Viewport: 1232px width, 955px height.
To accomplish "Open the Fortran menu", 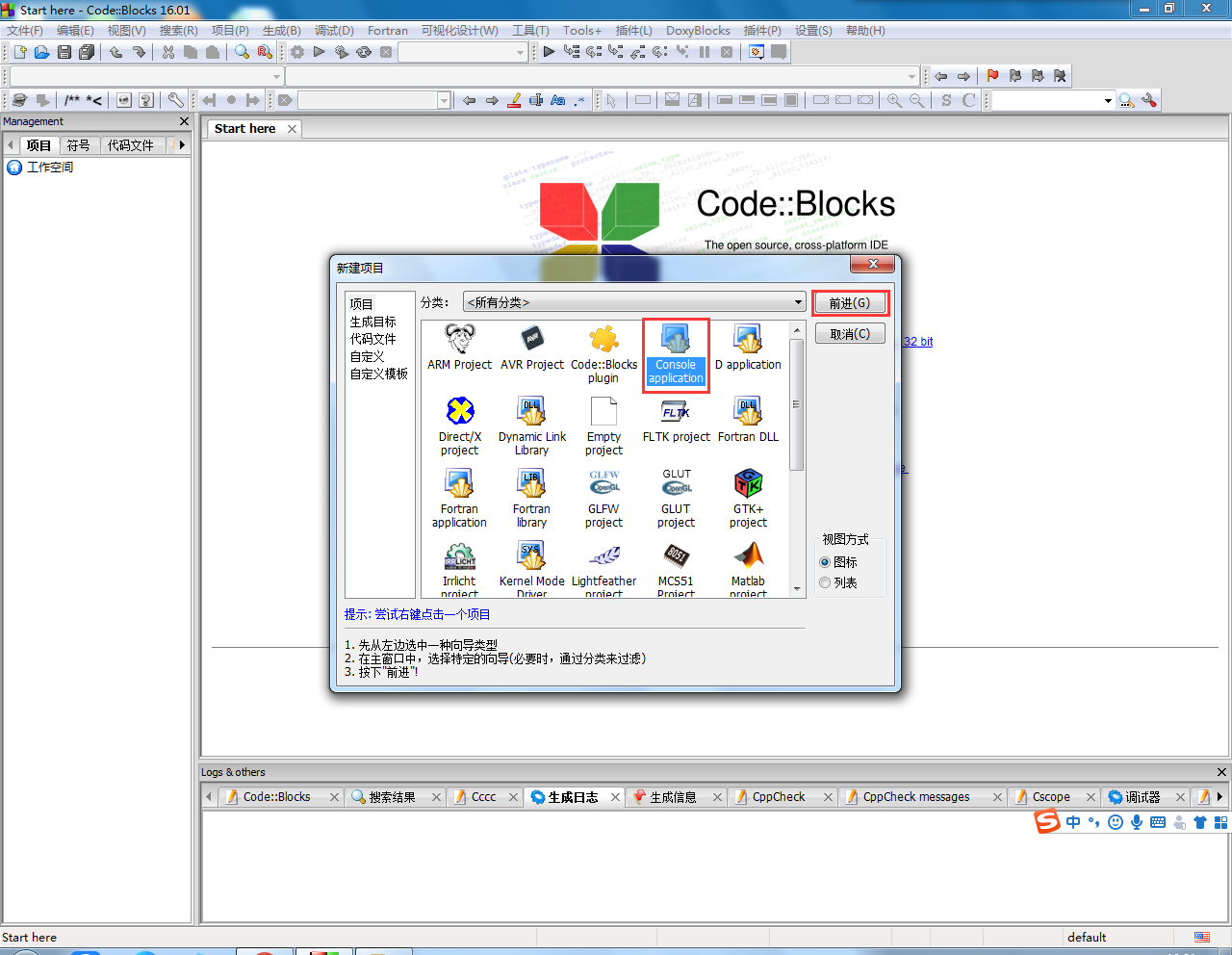I will point(388,31).
